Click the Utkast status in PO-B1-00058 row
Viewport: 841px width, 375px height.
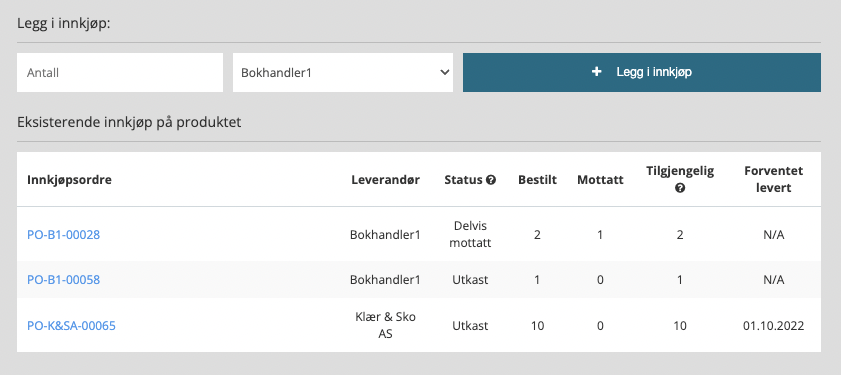point(470,280)
